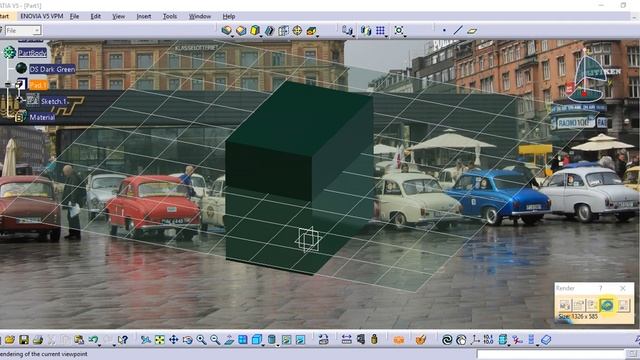This screenshot has width=640, height=360.
Task: Click the Paste icon
Action: coord(79,340)
